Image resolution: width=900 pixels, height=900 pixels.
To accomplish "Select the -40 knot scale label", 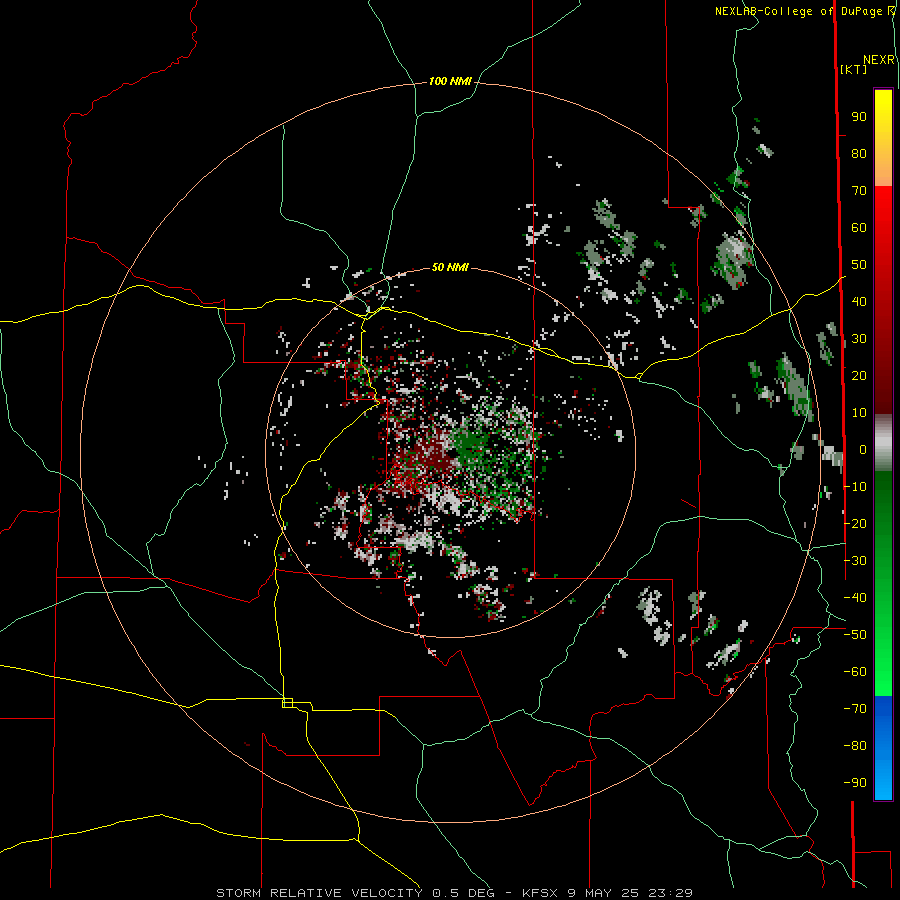I will click(x=855, y=598).
